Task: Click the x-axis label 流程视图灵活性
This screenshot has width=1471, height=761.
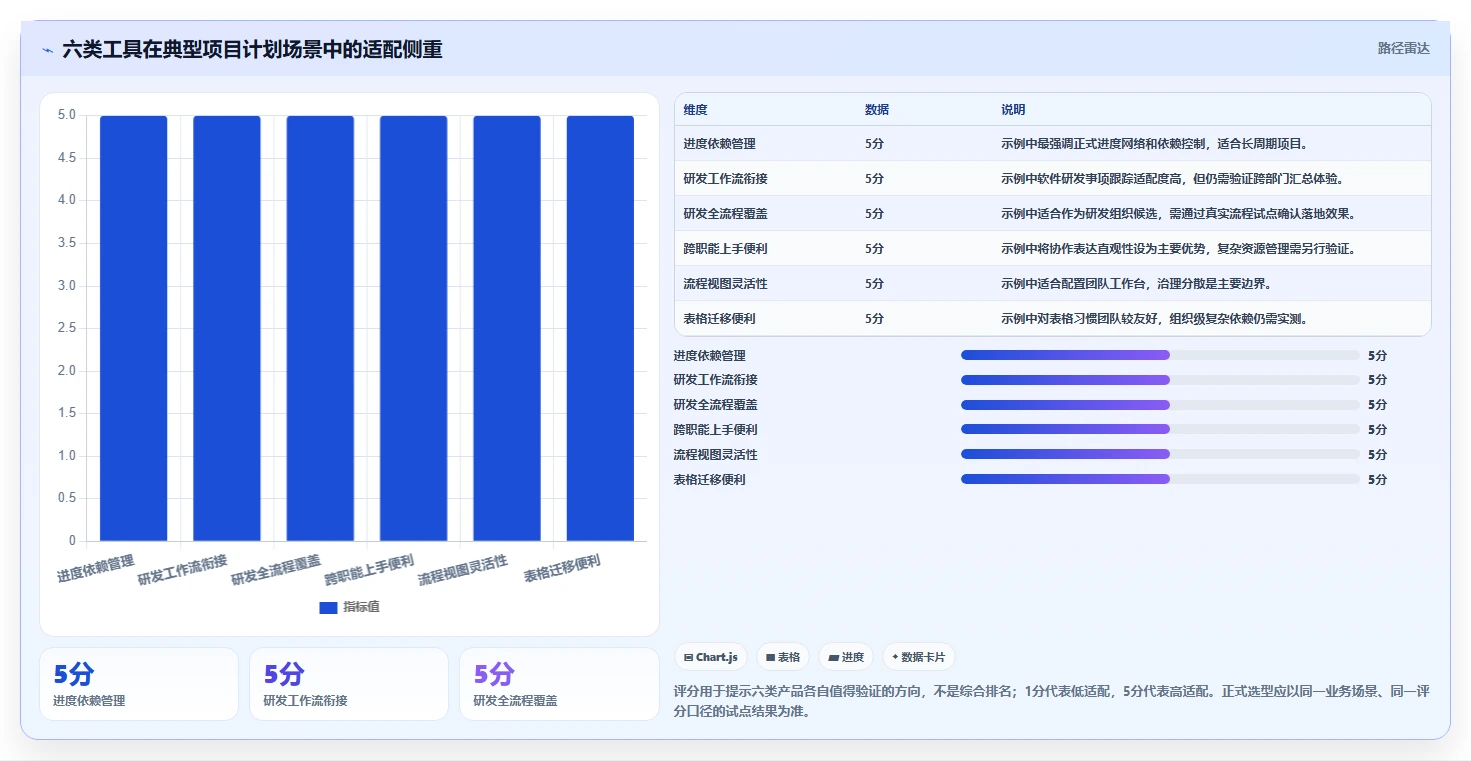Action: point(463,570)
